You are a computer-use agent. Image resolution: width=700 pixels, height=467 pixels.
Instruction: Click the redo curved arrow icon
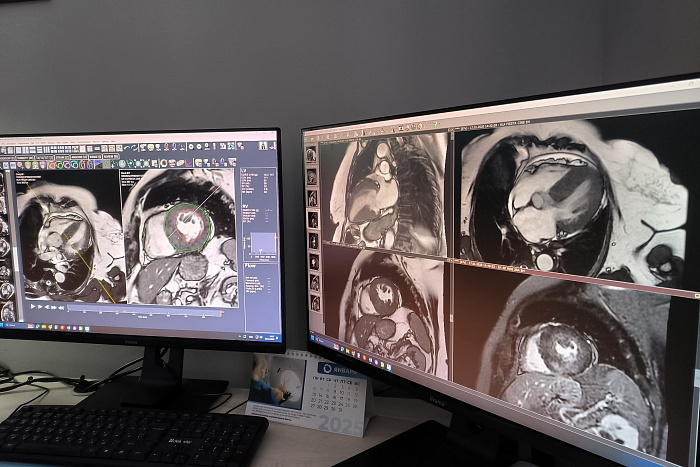pos(134,147)
